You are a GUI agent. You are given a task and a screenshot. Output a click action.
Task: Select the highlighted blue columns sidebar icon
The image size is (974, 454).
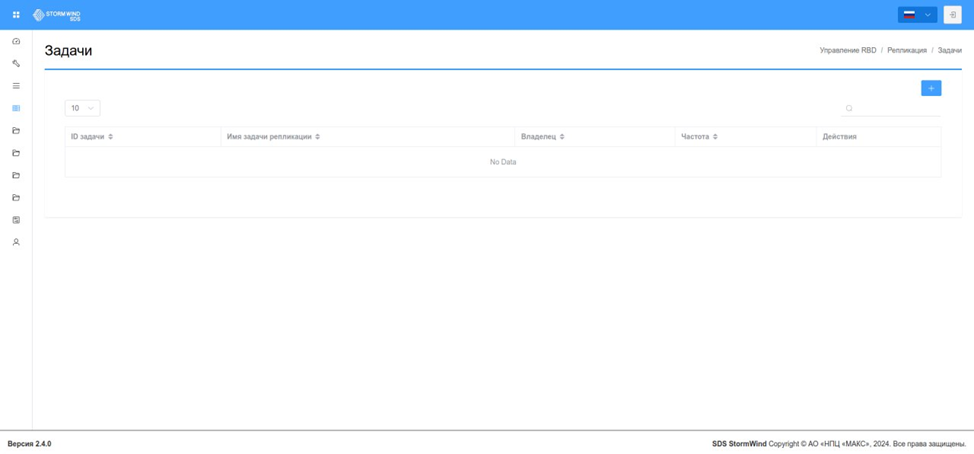tap(16, 108)
